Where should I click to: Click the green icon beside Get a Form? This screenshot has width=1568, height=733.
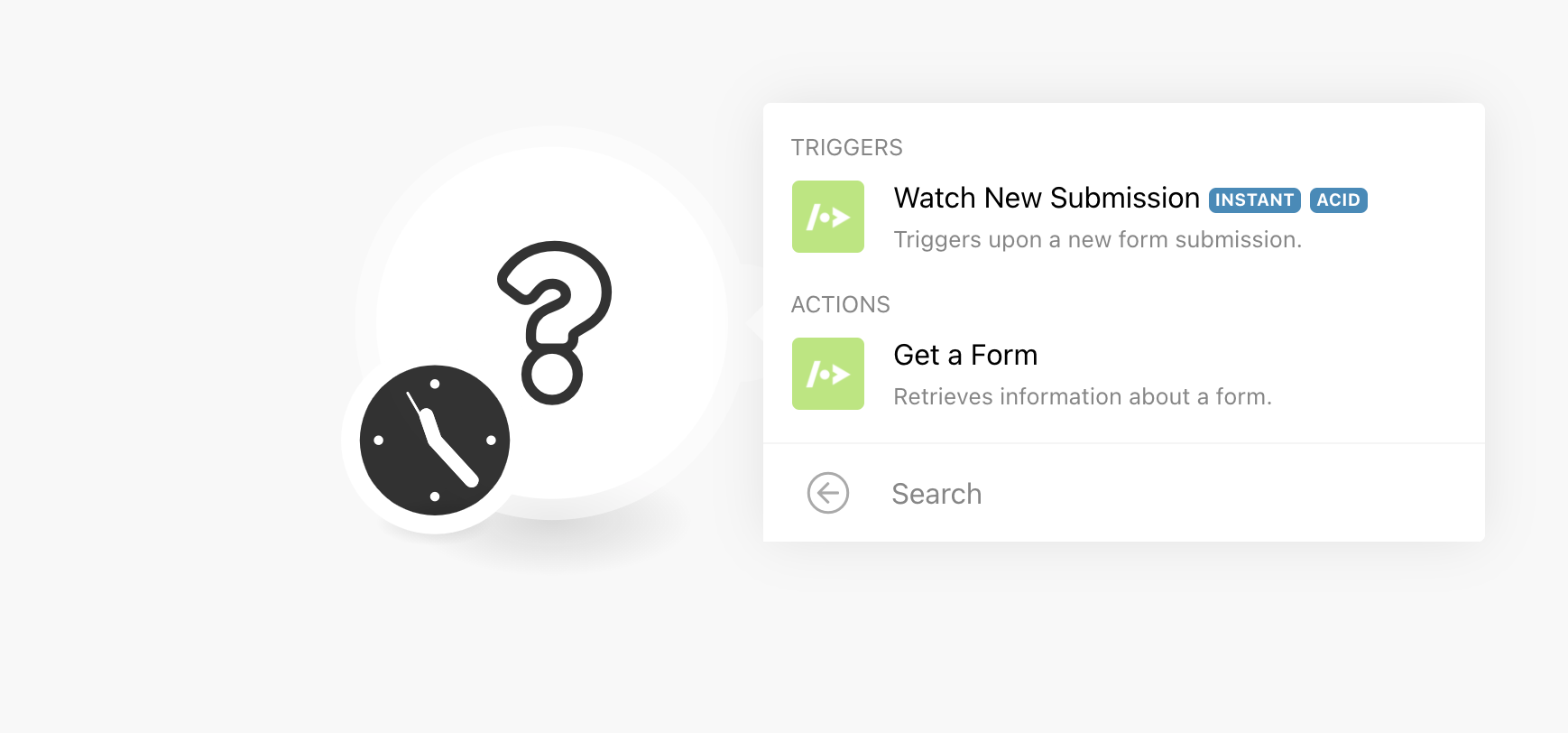pos(827,374)
